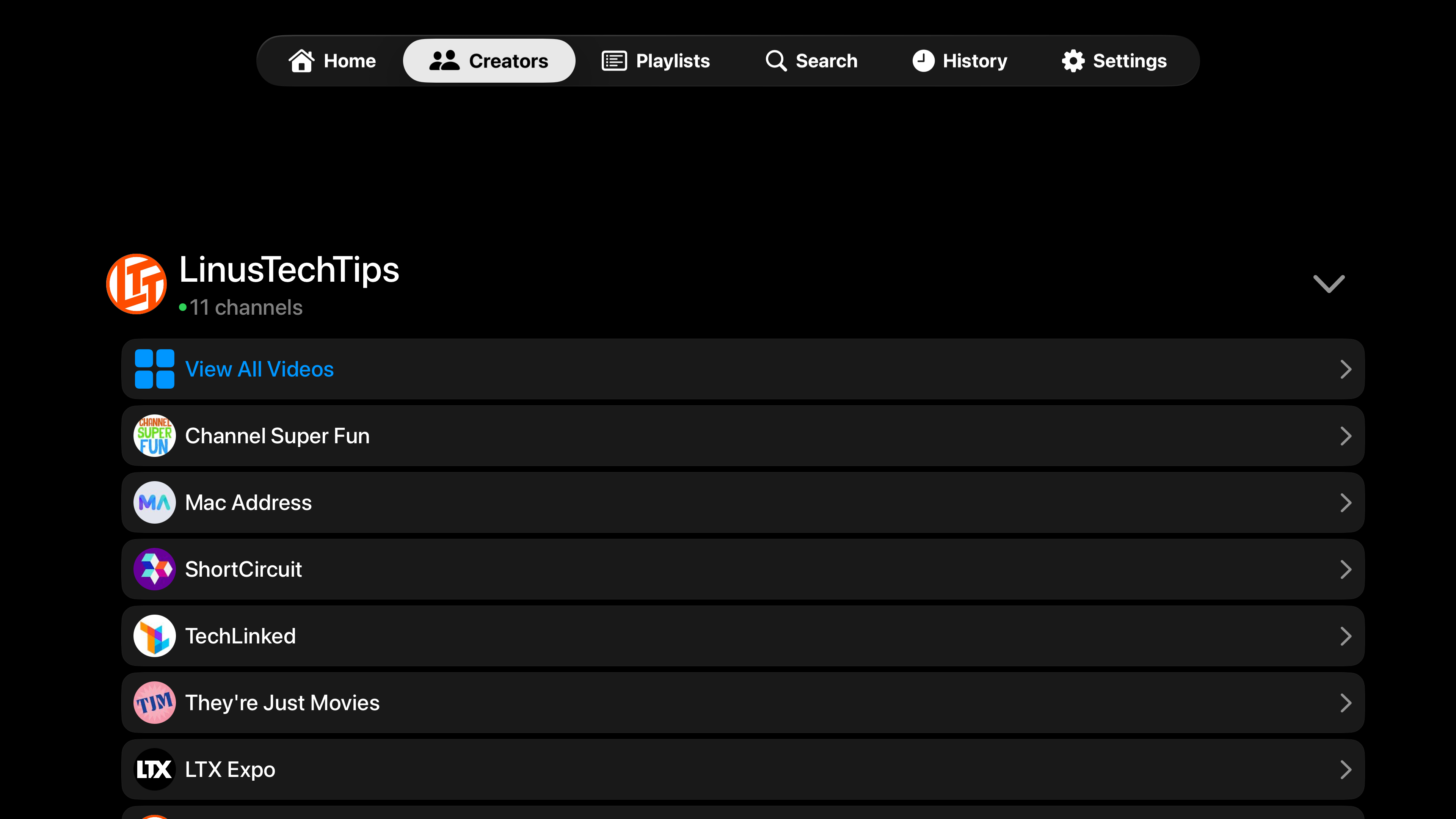Click the chevron on LTX Expo row

point(1346,769)
